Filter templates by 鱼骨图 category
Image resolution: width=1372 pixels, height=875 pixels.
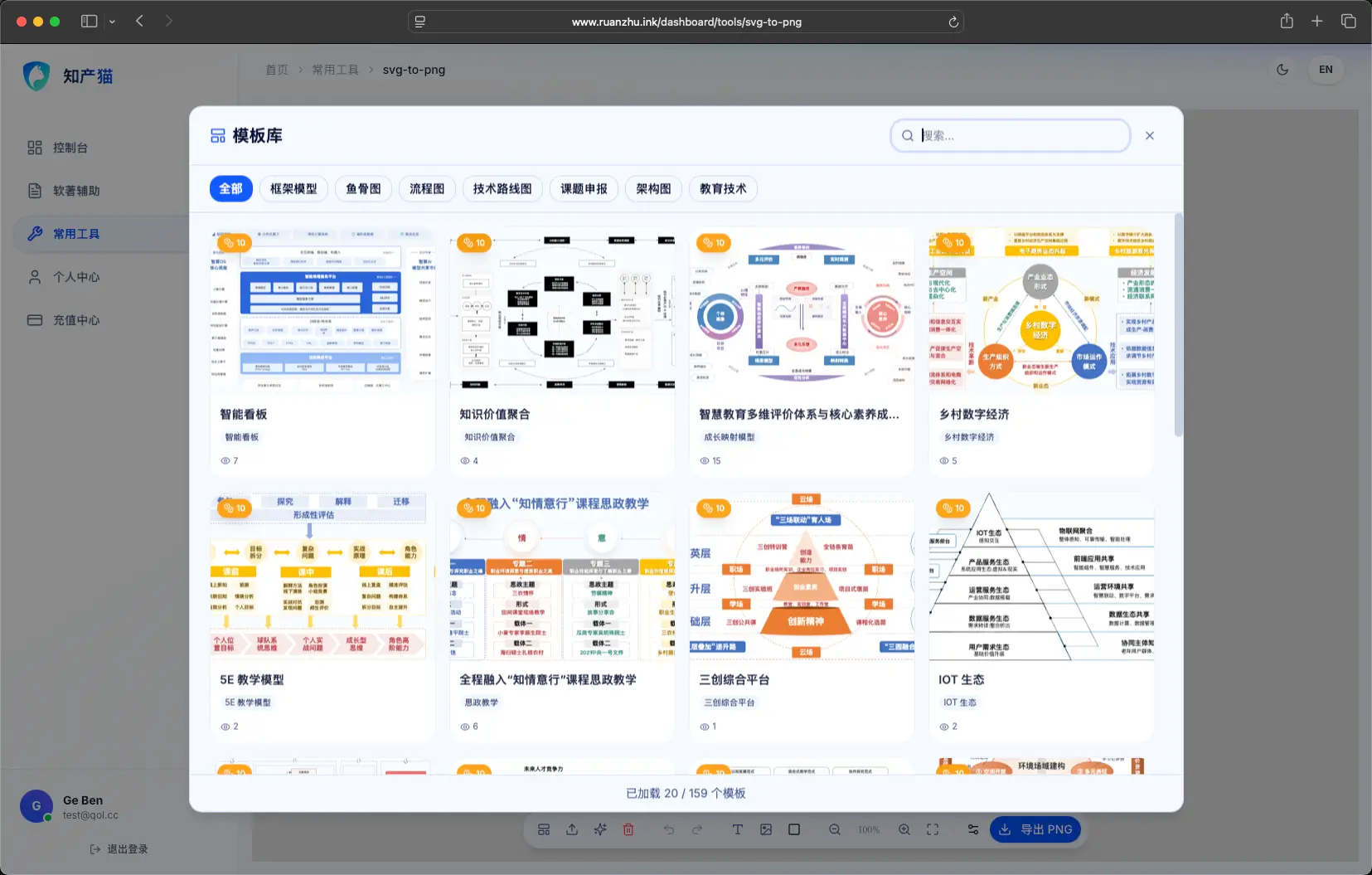363,189
